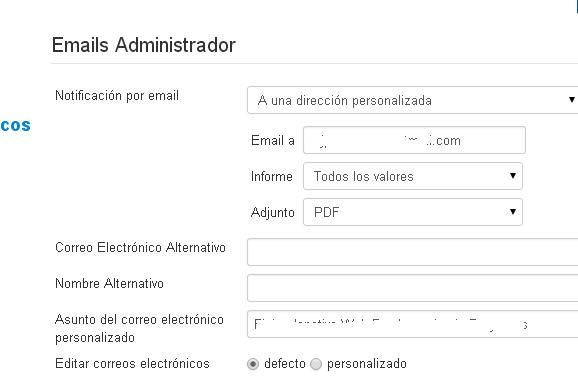The image size is (578, 392).
Task: Select the defecto radio button
Action: click(253, 364)
